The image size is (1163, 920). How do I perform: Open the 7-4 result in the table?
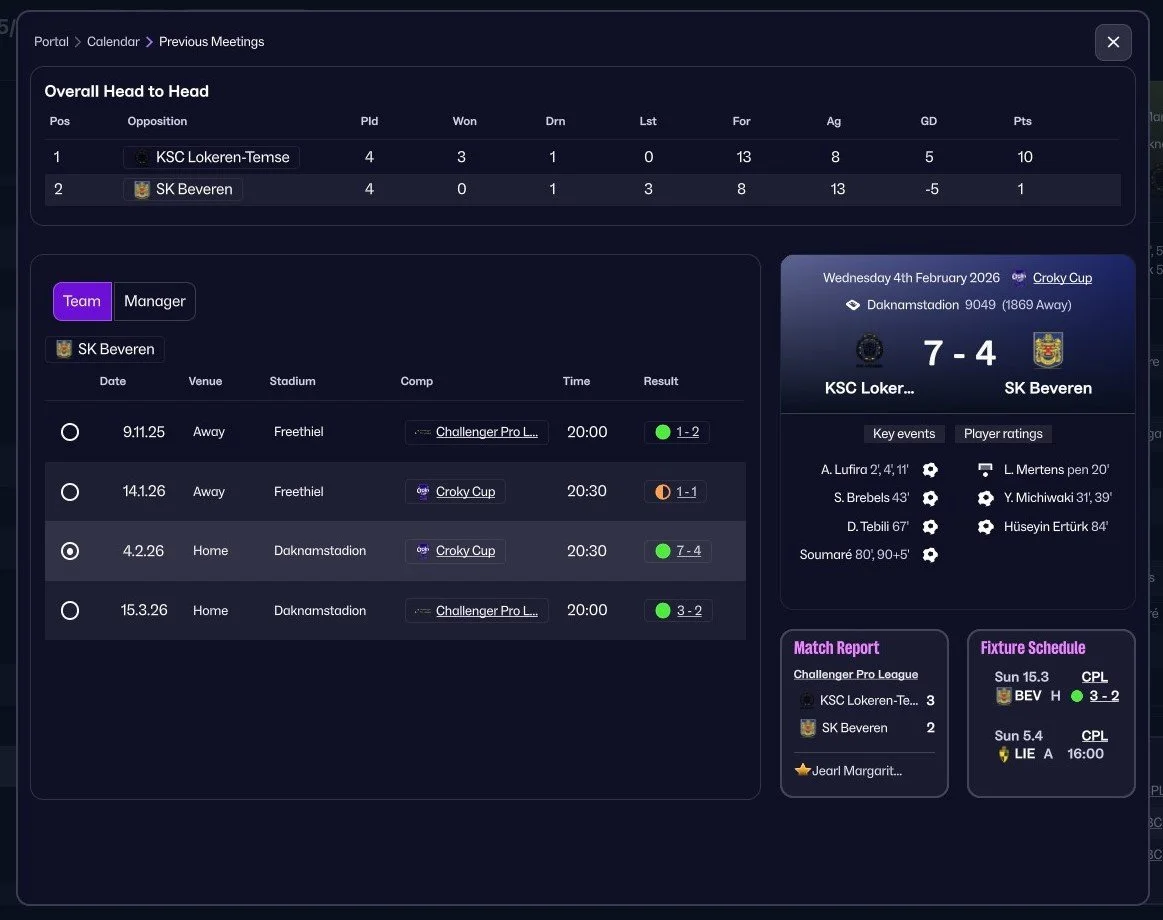click(688, 551)
